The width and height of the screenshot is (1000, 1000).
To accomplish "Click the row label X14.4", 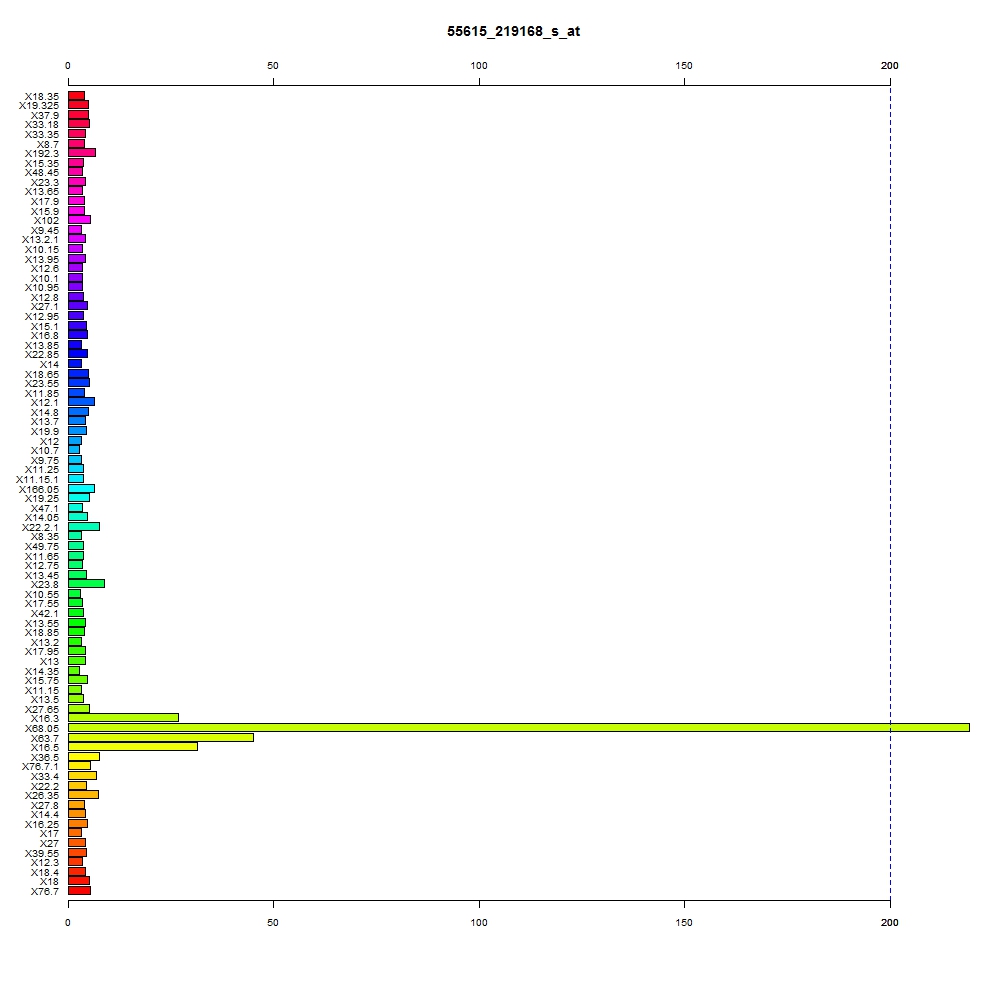I will click(45, 814).
